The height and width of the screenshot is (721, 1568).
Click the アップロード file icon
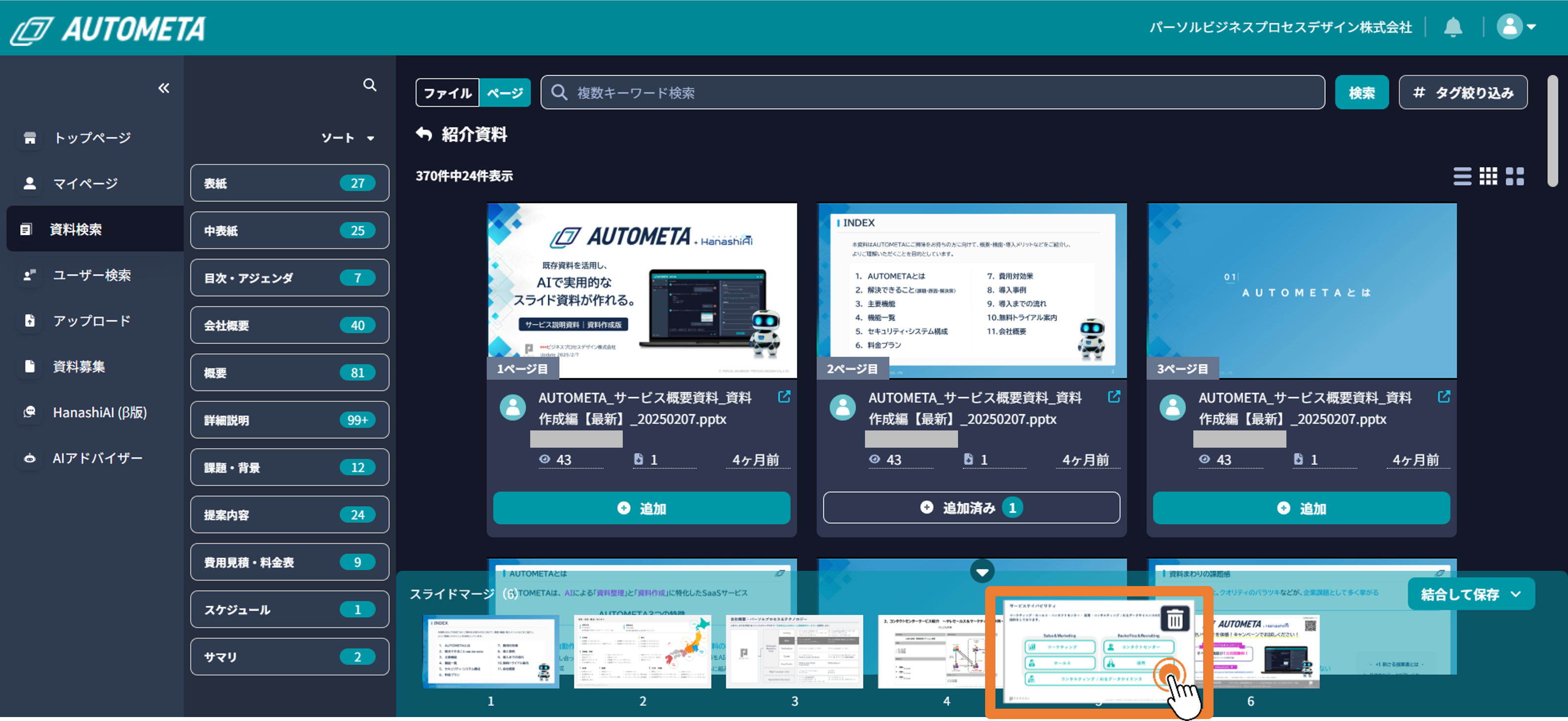(29, 321)
